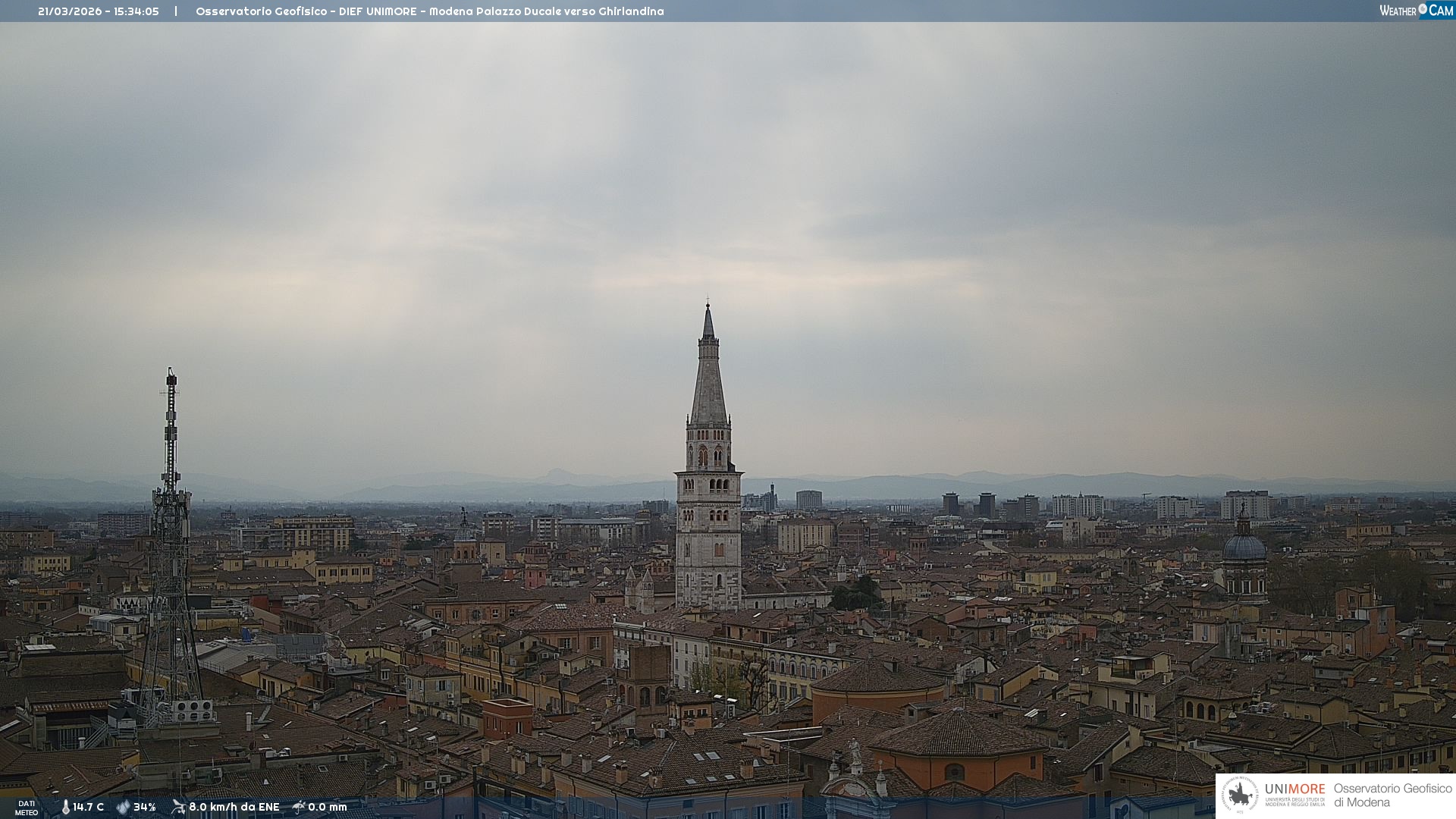Click the time 15:34:05 in header
This screenshot has width=1456, height=819.
[x=136, y=11]
